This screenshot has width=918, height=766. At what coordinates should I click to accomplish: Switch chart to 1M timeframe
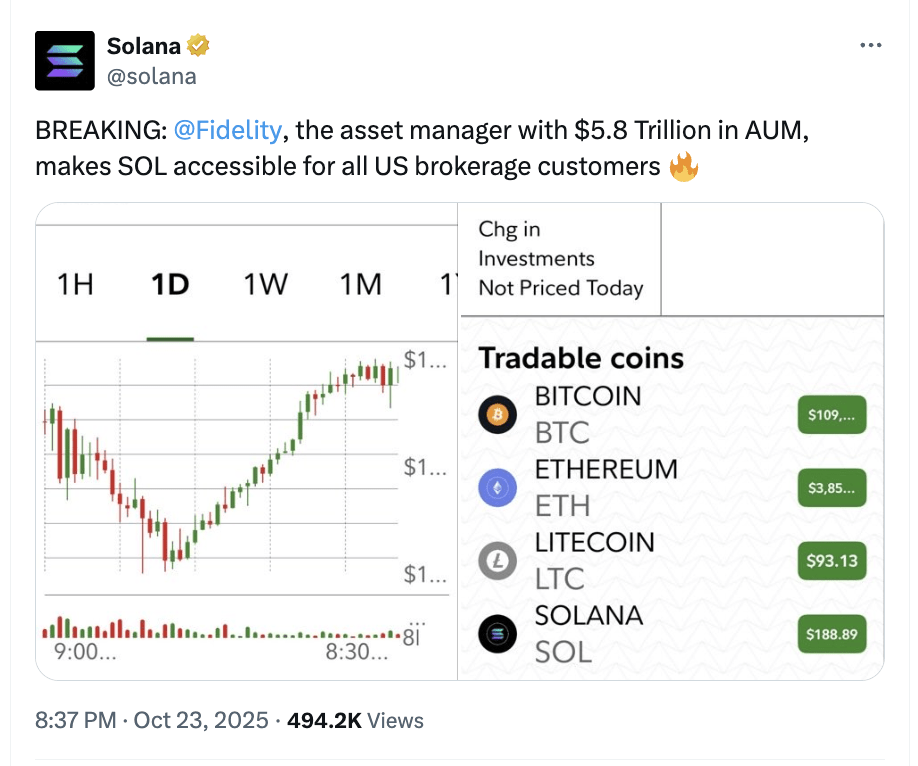(360, 285)
